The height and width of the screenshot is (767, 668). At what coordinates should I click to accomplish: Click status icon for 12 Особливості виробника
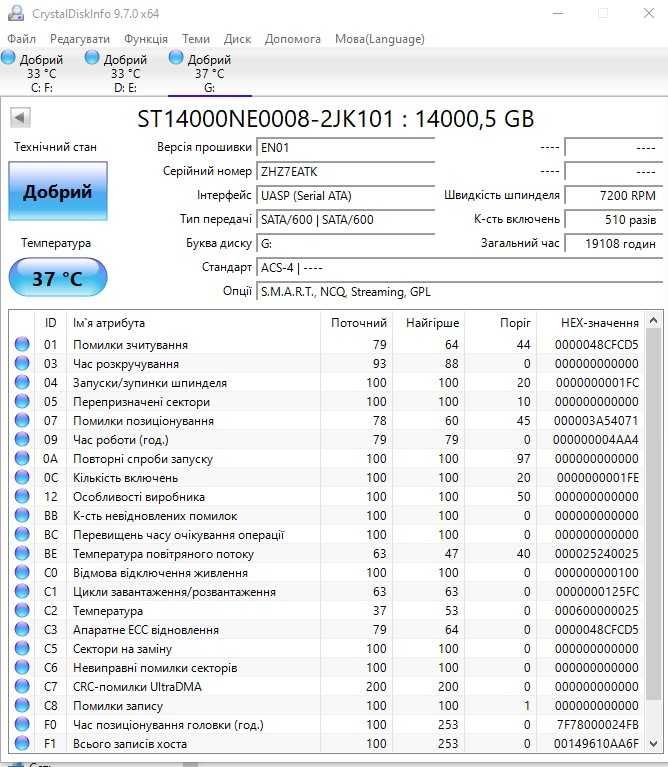coord(22,496)
